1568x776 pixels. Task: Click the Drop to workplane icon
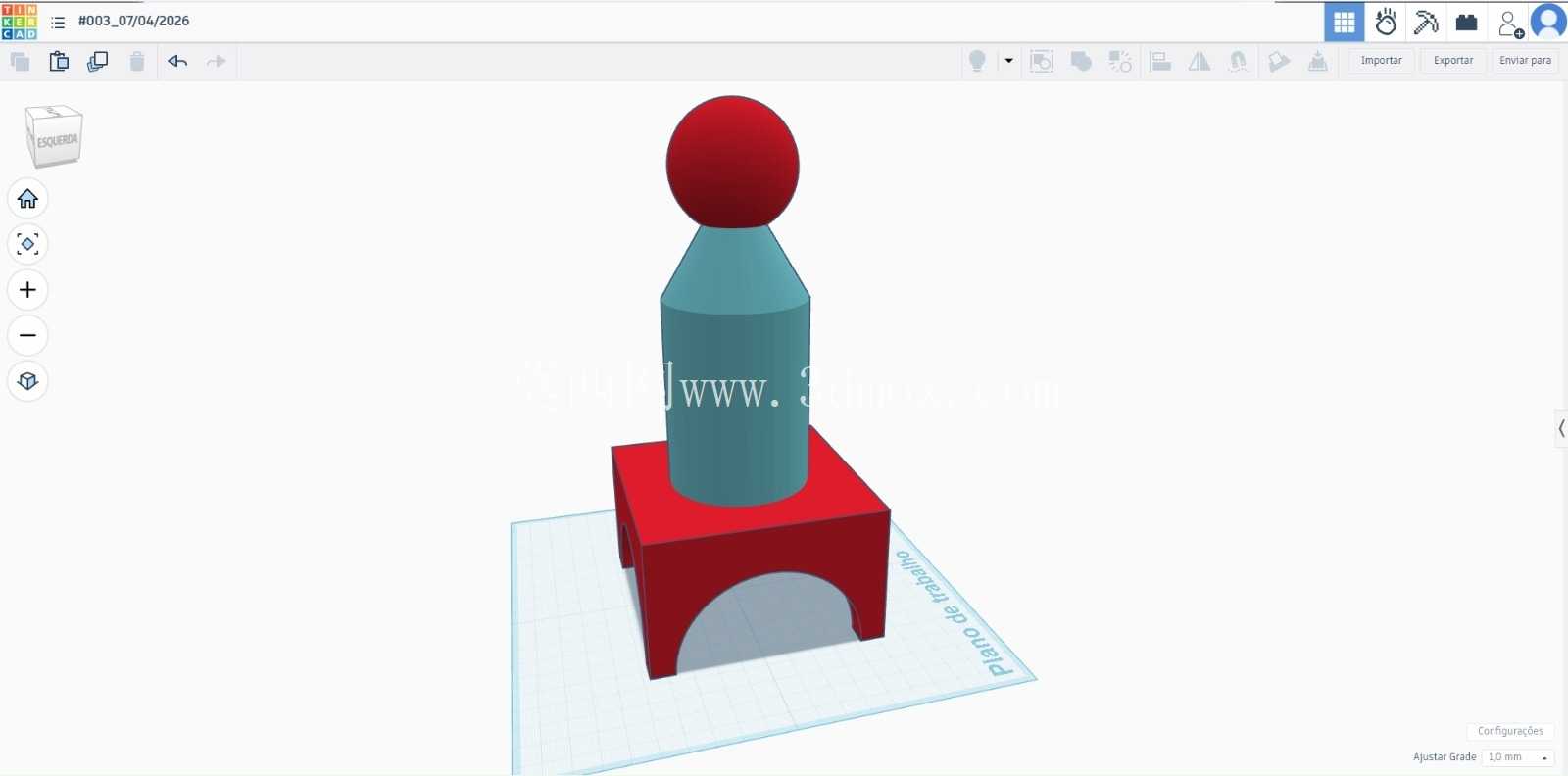tap(1318, 61)
